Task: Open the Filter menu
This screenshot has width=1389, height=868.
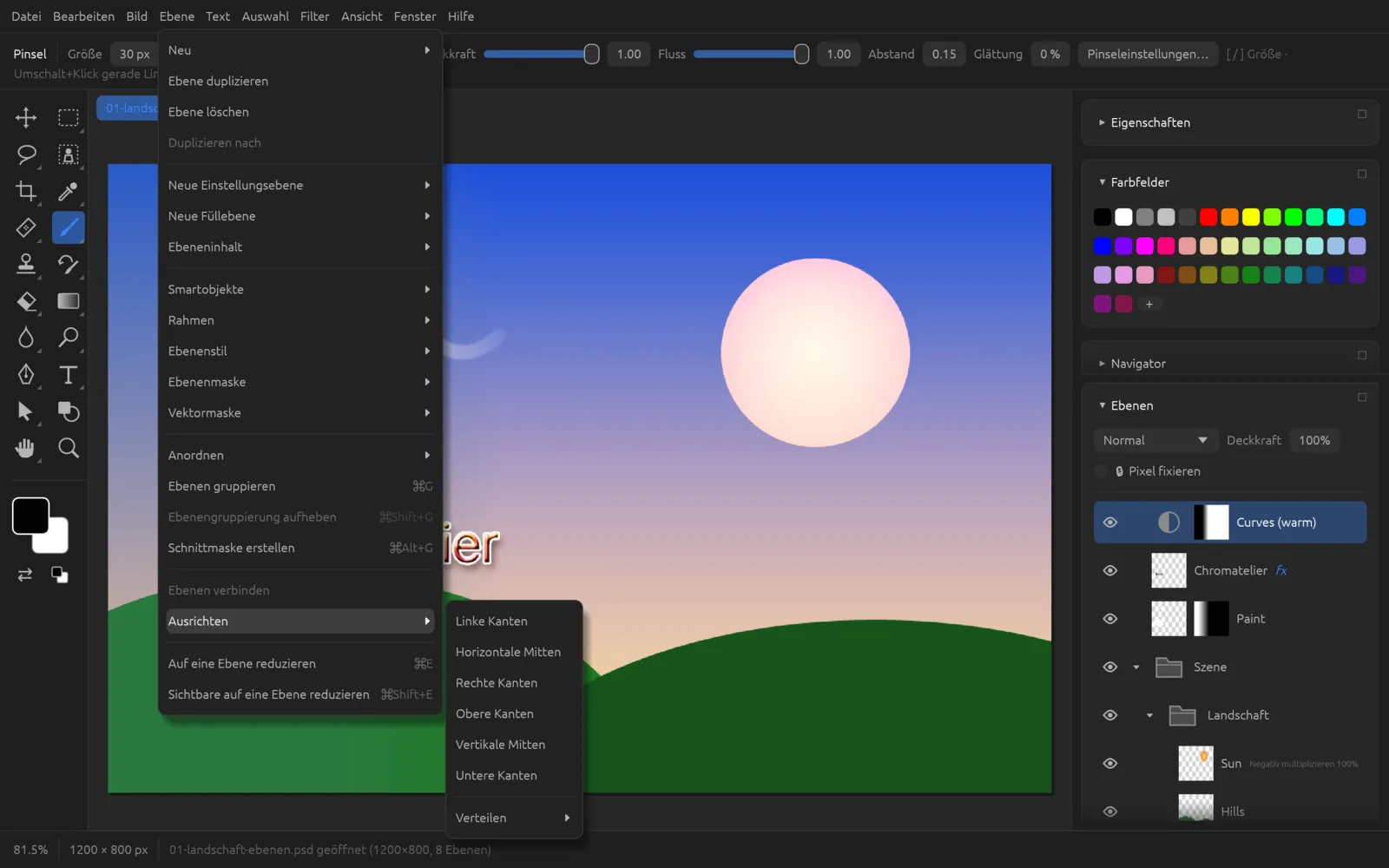Action: pyautogui.click(x=314, y=16)
